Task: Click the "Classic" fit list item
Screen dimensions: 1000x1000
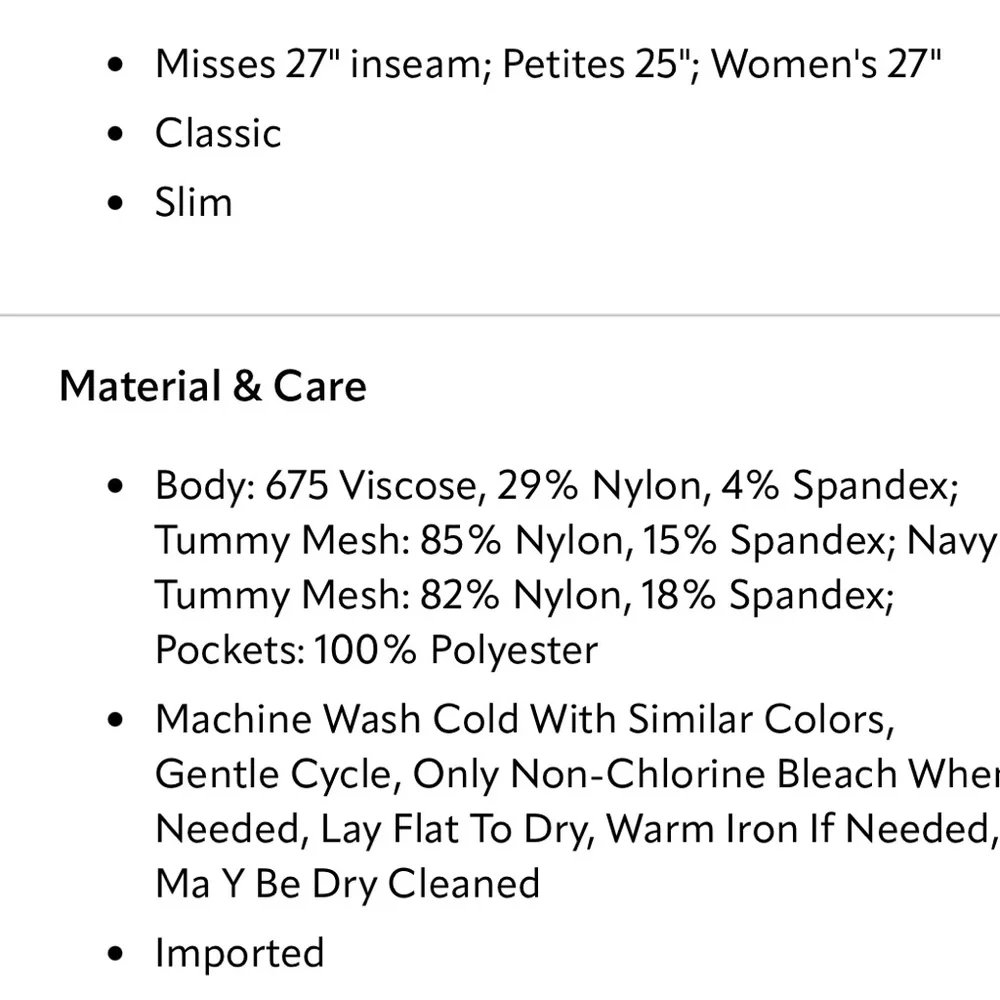Action: (x=218, y=134)
